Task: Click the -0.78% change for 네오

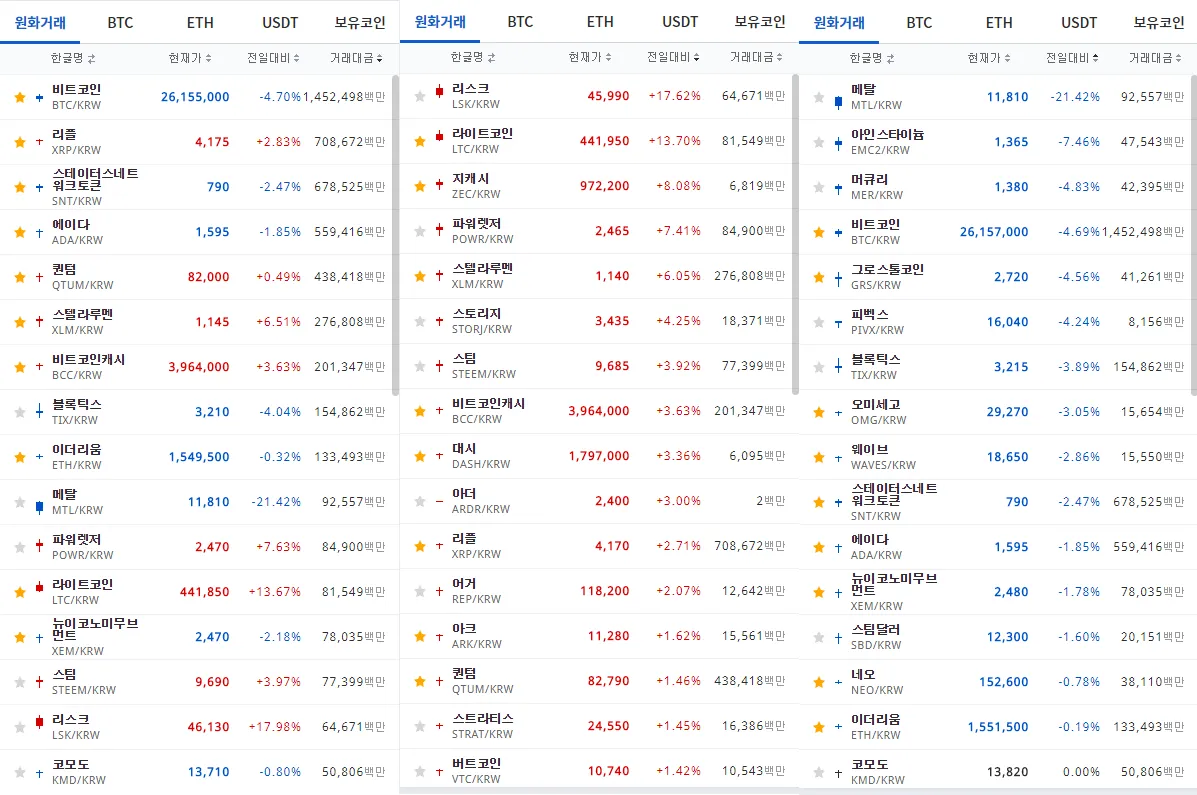Action: pyautogui.click(x=1079, y=682)
